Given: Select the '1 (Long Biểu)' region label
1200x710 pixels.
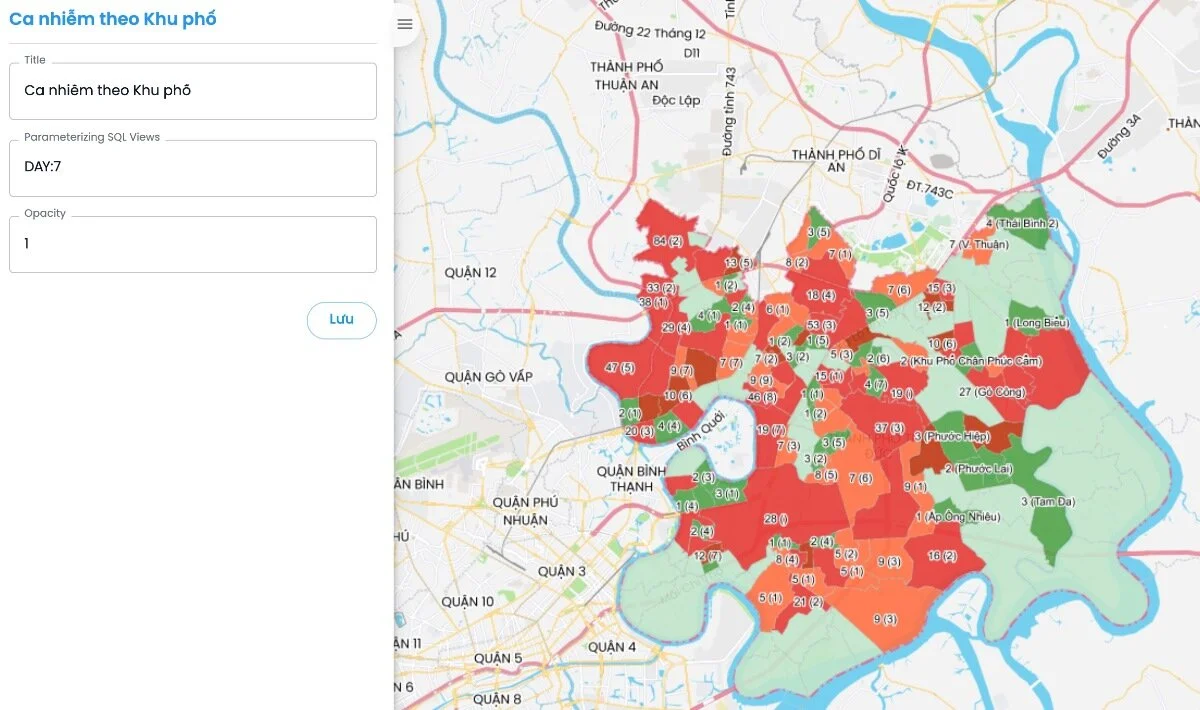Looking at the screenshot, I should coord(1037,323).
